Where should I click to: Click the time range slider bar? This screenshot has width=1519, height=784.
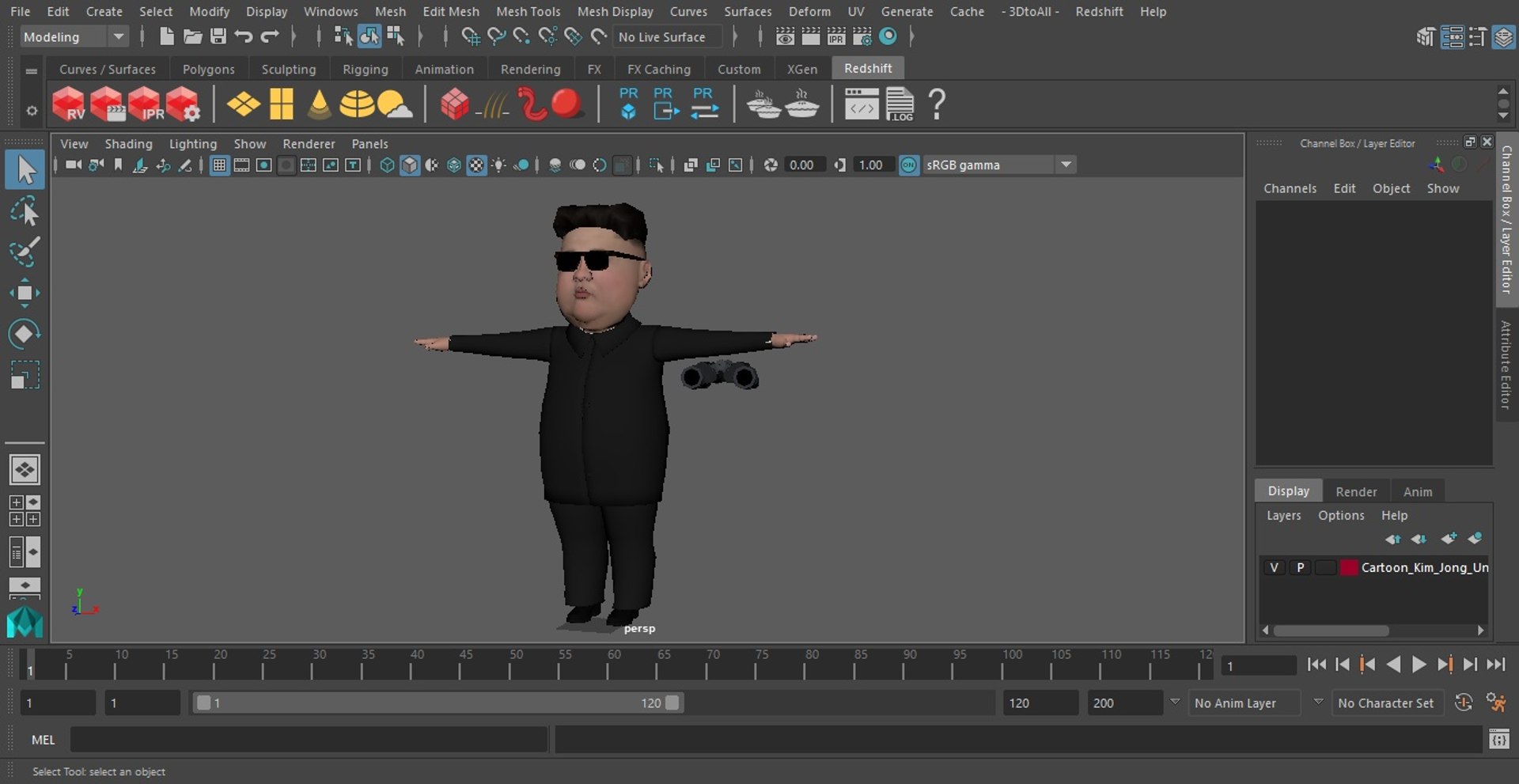click(438, 703)
